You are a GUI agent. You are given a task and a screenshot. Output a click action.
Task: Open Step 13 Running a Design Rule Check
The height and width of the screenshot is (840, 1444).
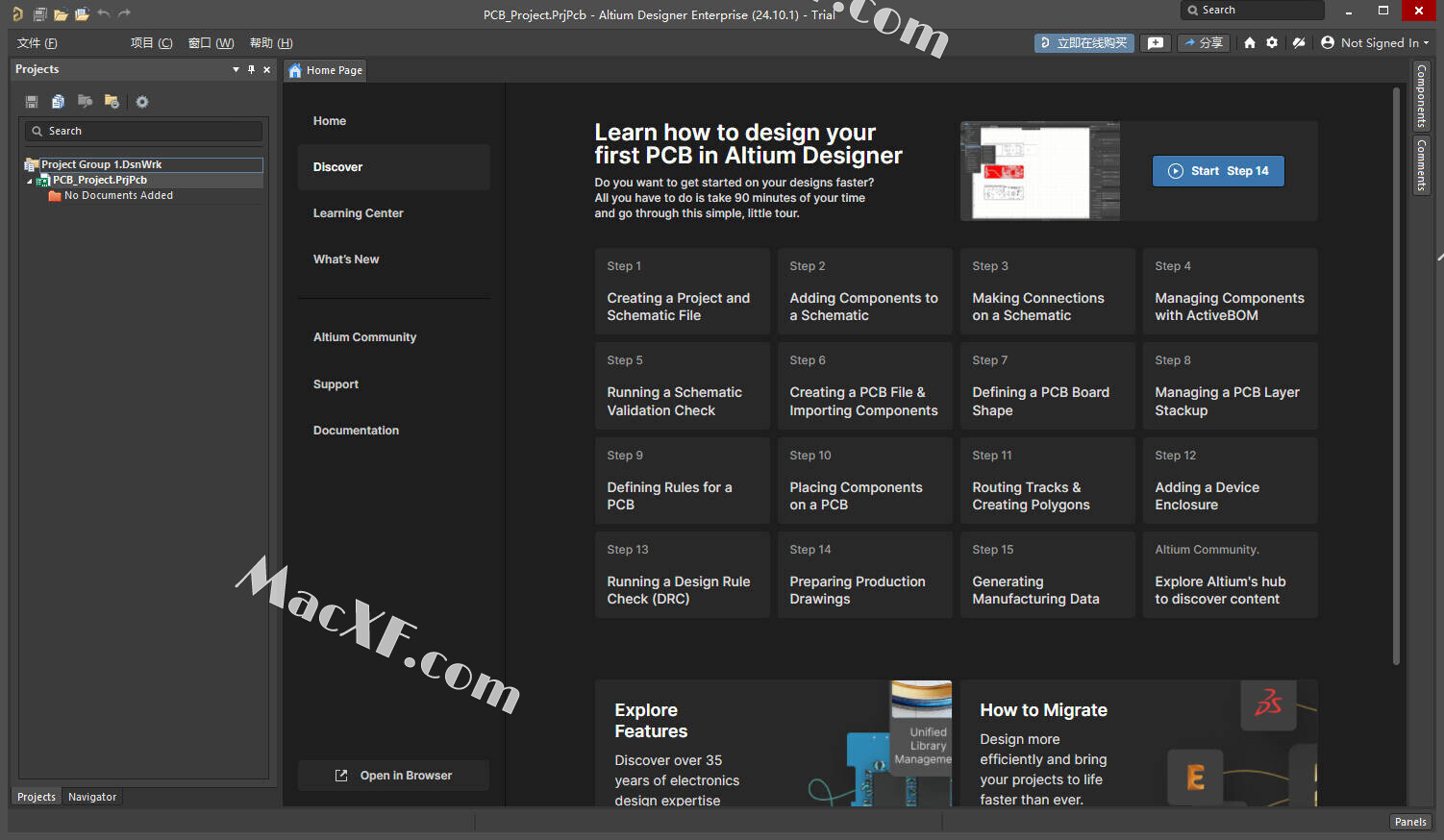pos(683,575)
